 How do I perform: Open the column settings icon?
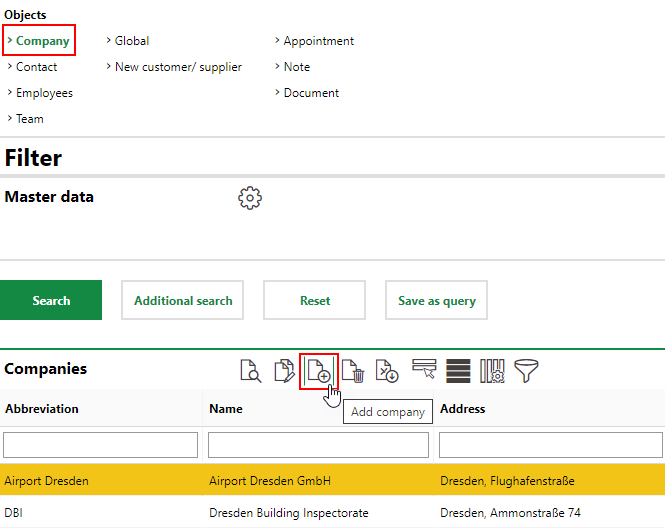(492, 371)
